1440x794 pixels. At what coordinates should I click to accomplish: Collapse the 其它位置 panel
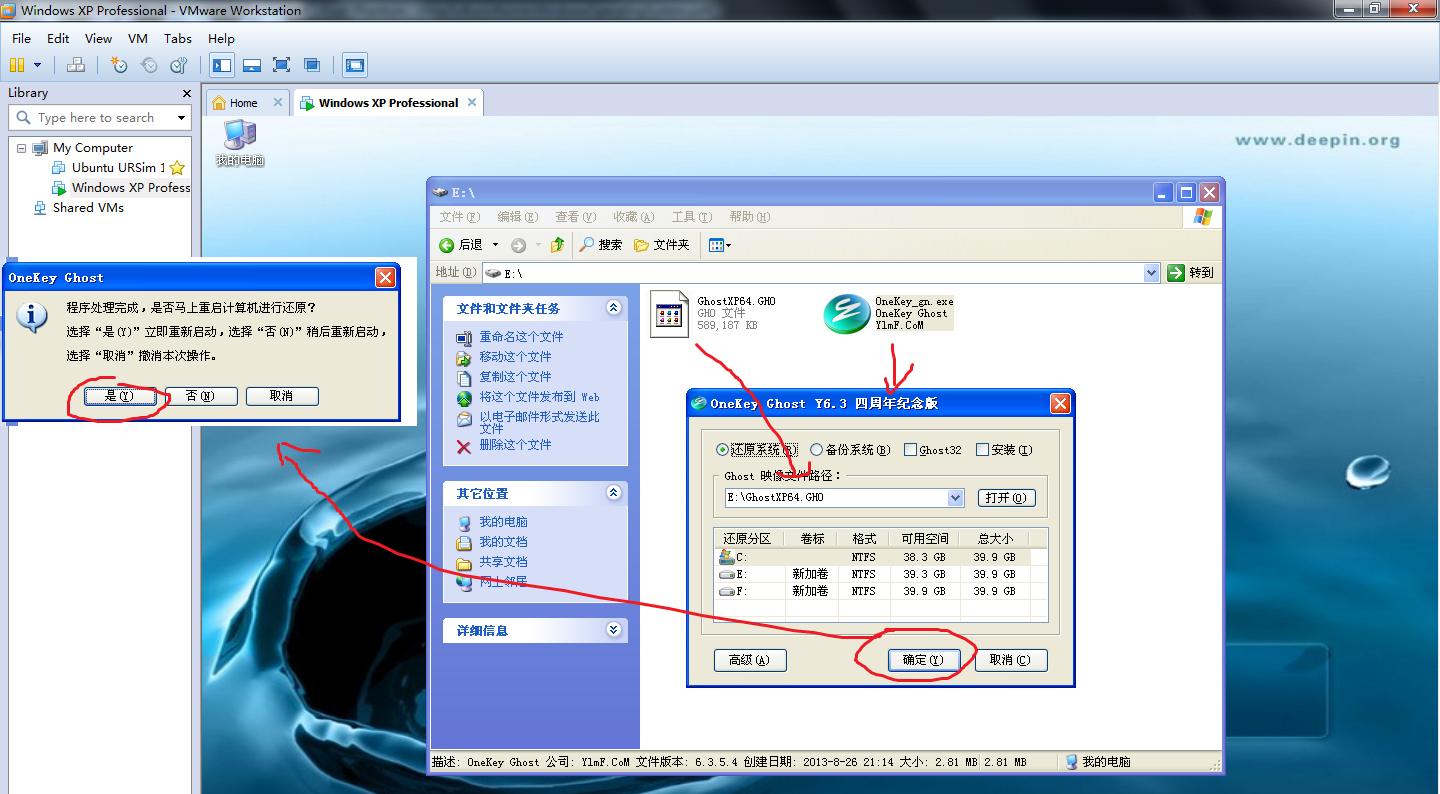click(x=614, y=493)
